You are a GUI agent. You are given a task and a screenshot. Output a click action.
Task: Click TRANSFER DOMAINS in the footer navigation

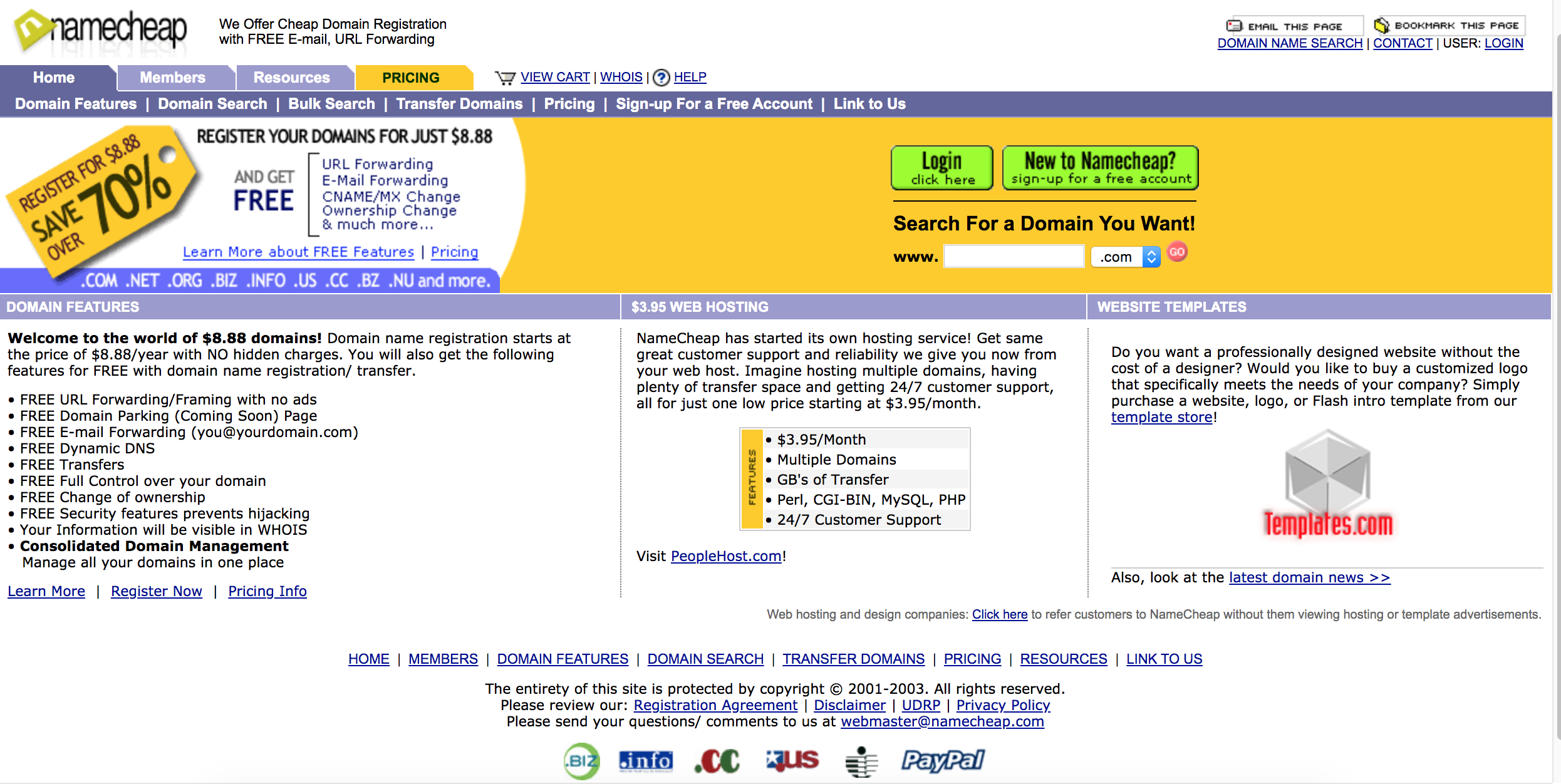853,659
